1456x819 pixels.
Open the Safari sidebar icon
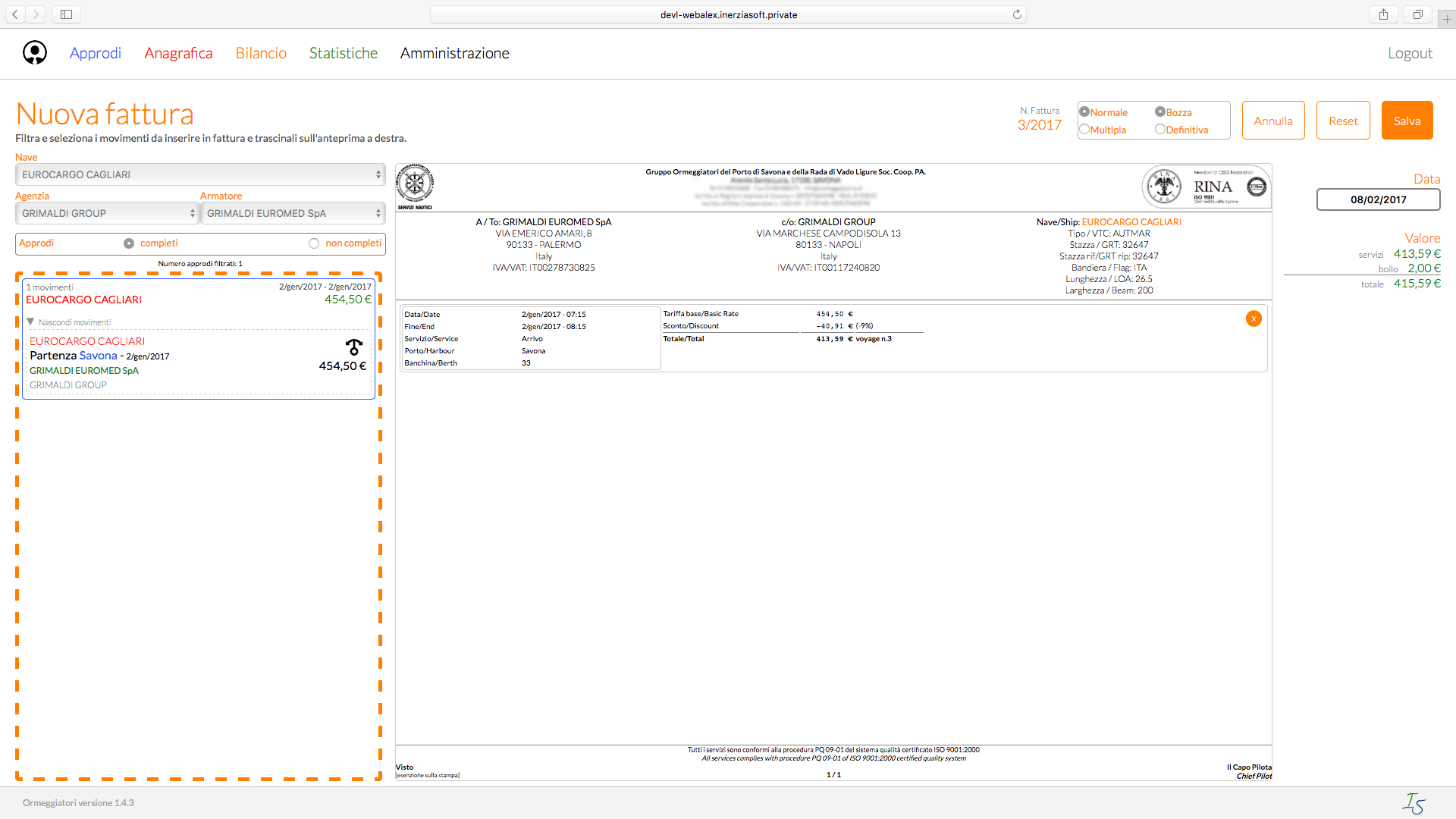[65, 14]
